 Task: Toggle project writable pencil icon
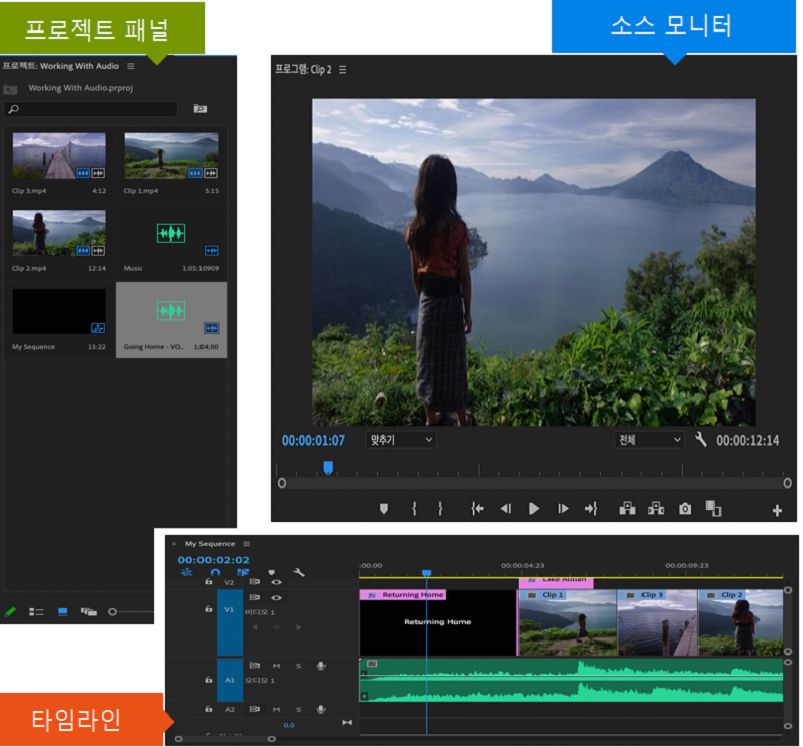[10, 611]
